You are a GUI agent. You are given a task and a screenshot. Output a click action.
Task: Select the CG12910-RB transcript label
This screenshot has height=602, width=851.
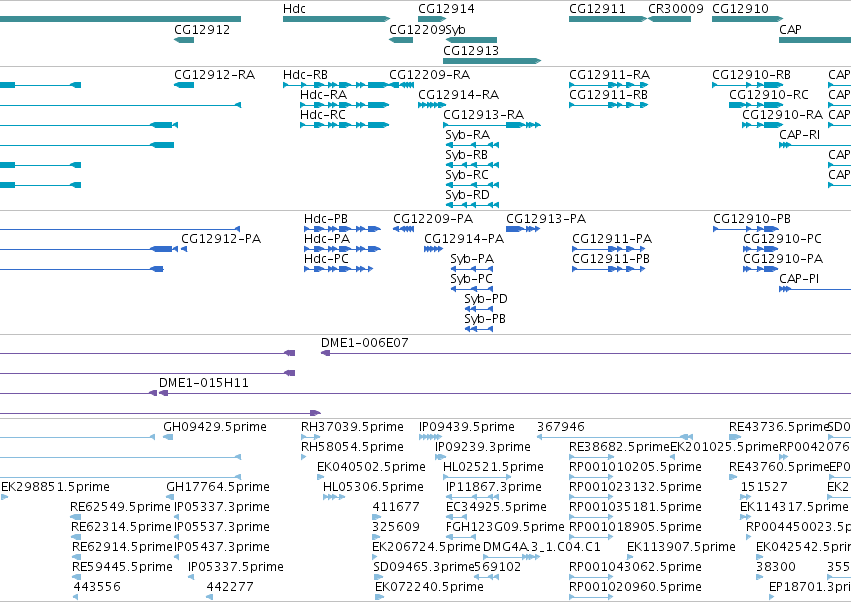[752, 75]
